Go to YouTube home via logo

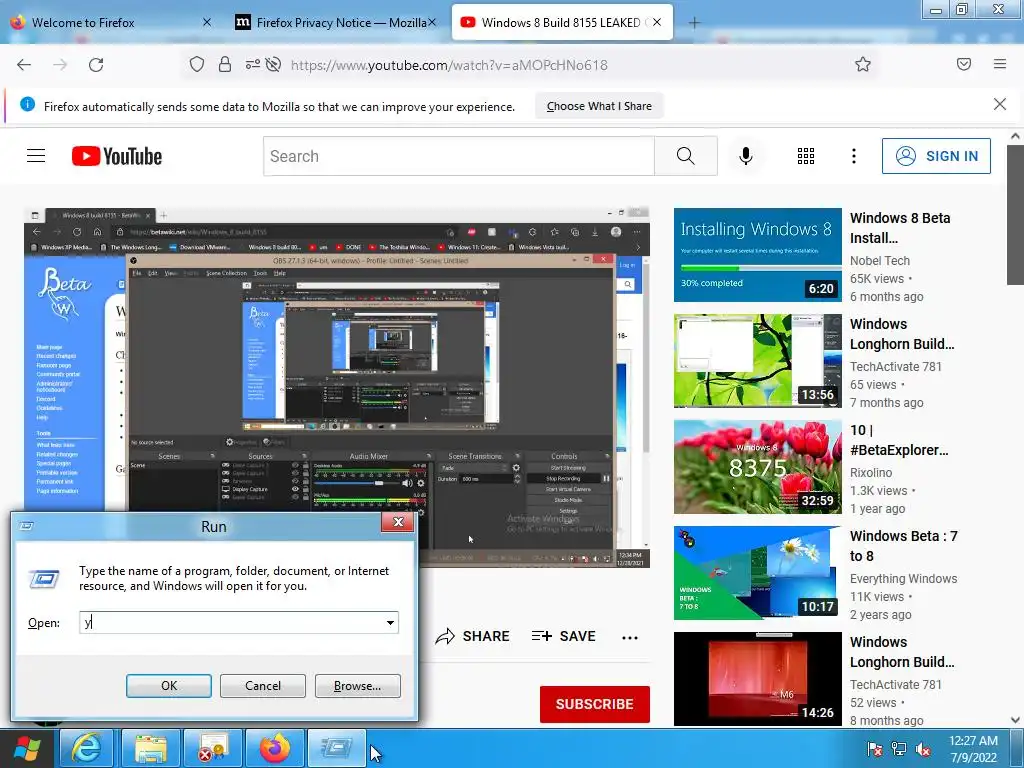pos(117,156)
